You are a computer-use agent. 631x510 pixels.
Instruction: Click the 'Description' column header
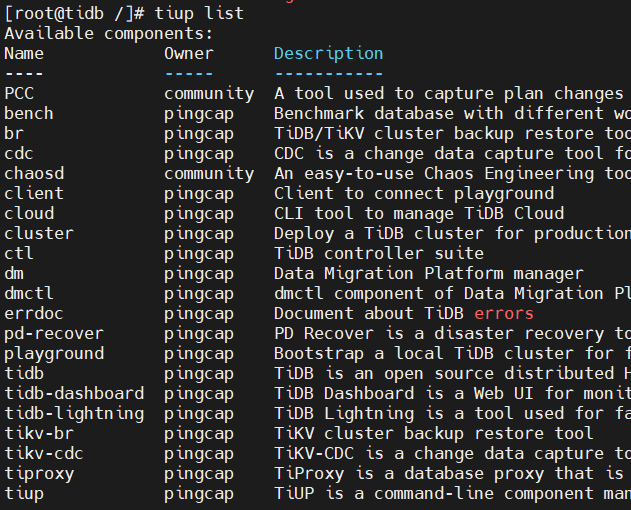point(328,54)
